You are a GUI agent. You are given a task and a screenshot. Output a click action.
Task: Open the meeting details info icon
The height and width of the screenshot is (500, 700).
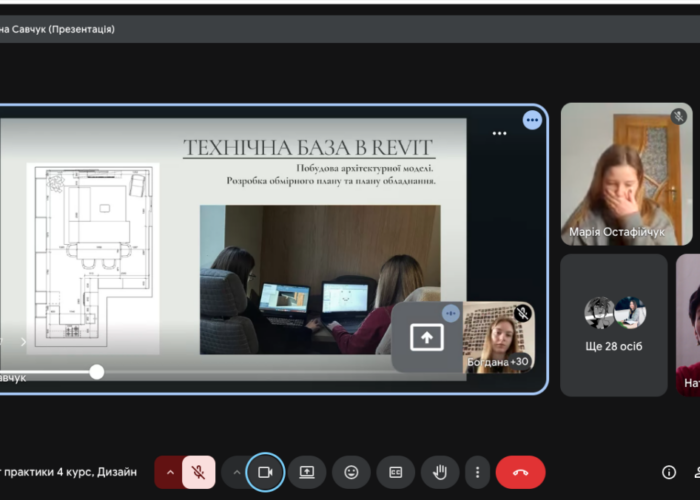pos(669,472)
